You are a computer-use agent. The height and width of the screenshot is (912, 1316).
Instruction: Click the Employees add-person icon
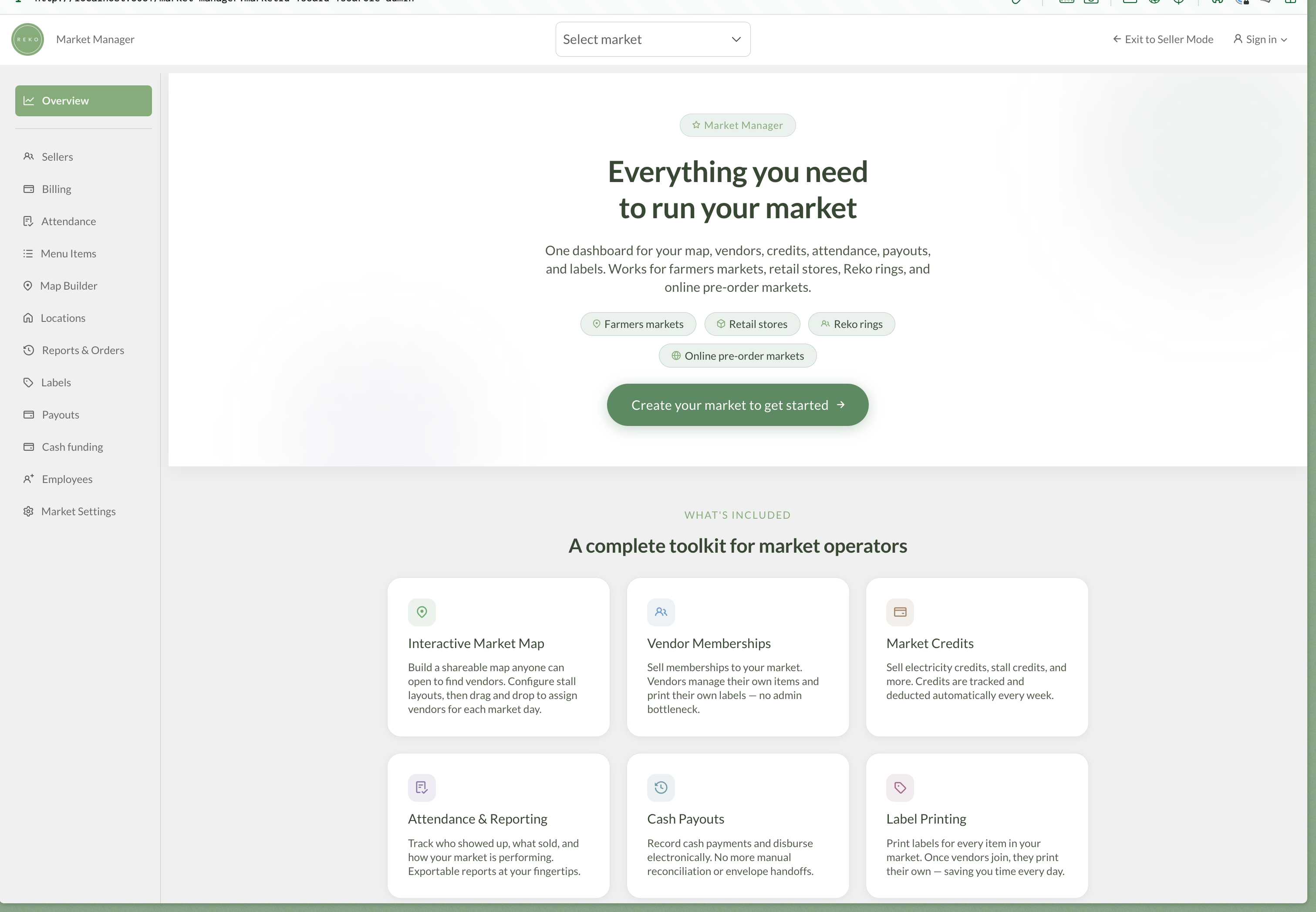[x=29, y=479]
